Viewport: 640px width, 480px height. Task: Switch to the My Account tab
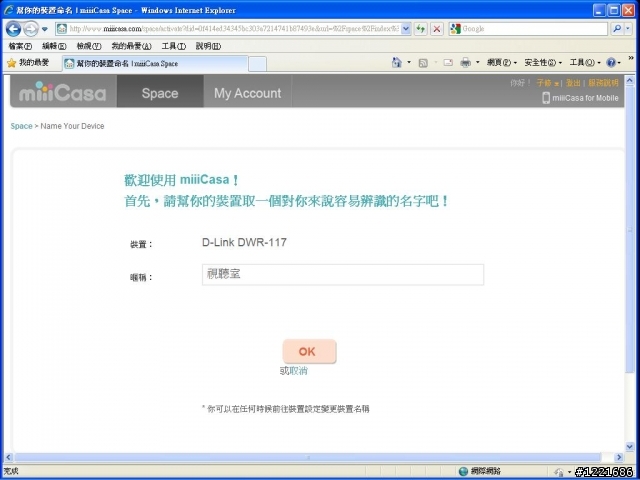[x=247, y=91]
